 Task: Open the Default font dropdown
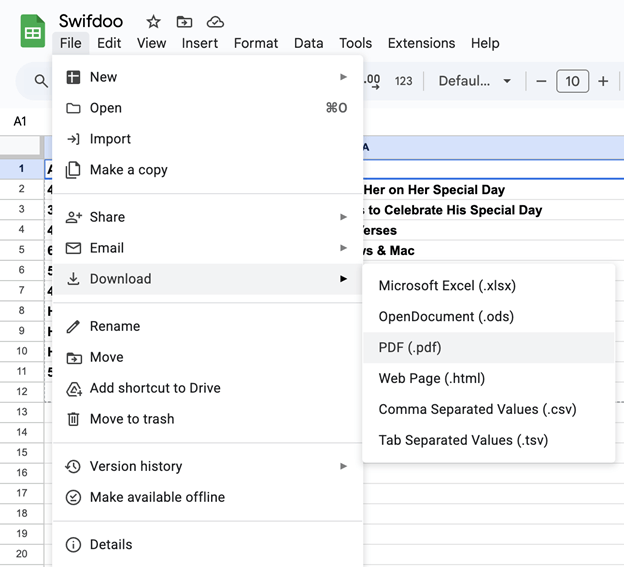474,81
